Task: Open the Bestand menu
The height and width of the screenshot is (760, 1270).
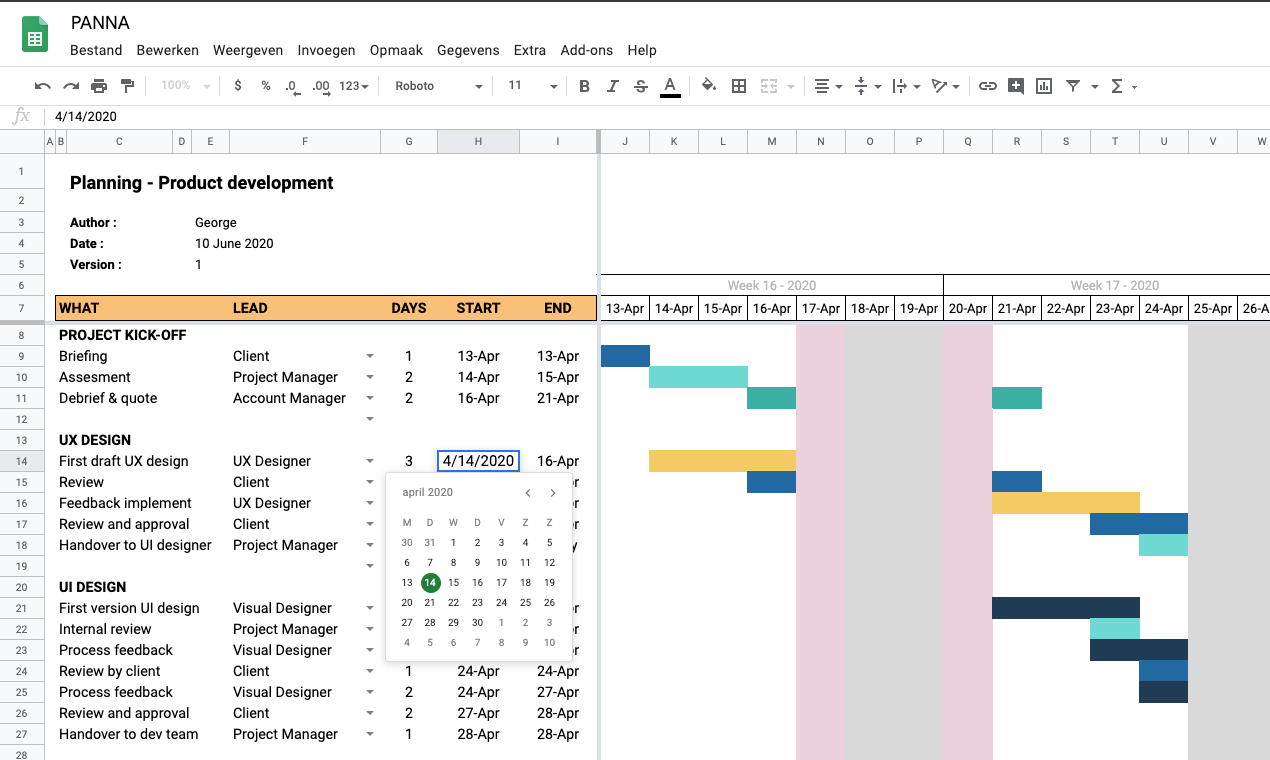Action: pyautogui.click(x=96, y=50)
